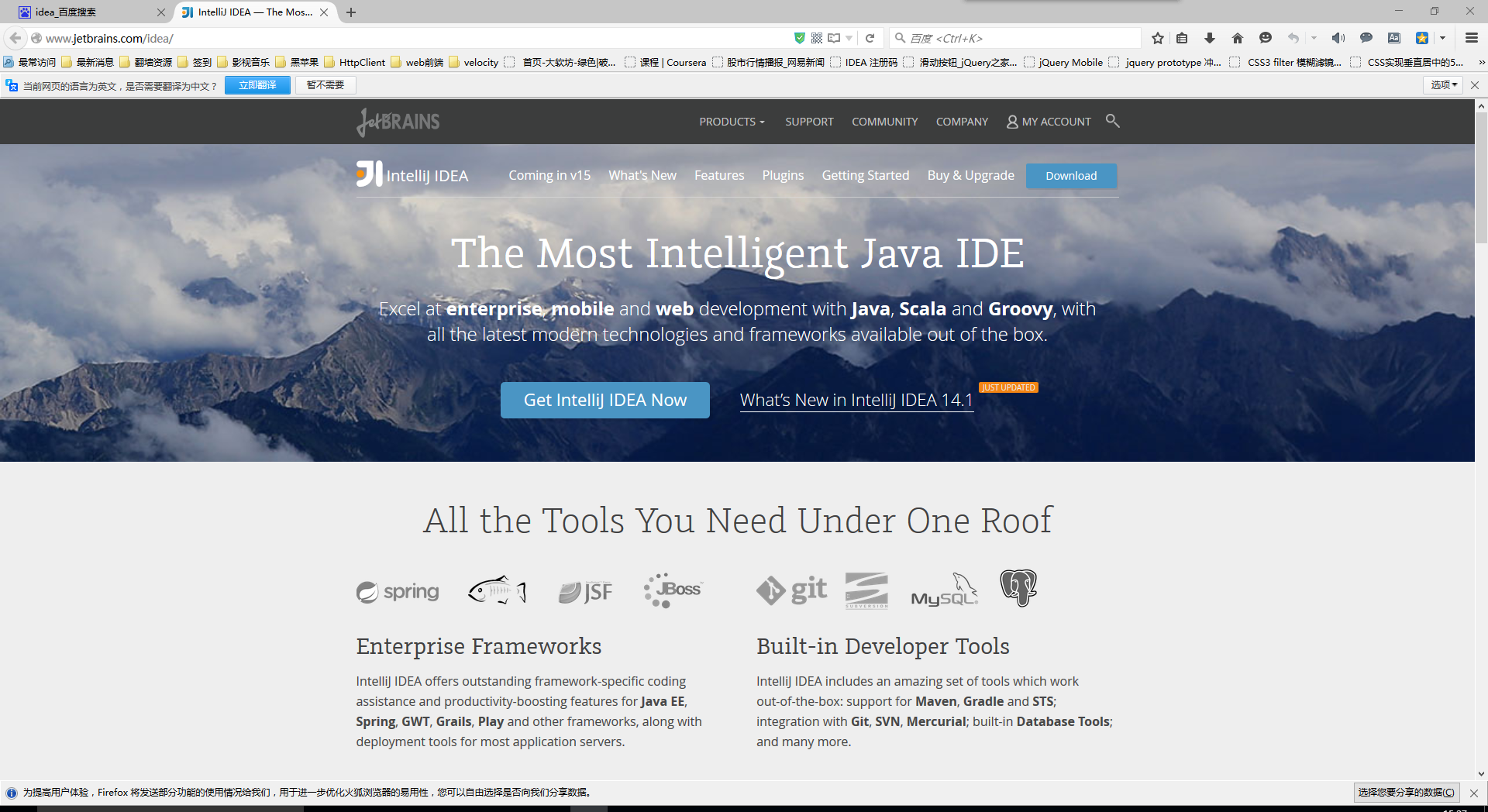This screenshot has width=1488, height=812.
Task: Reload the page with refresh icon
Action: tap(870, 38)
